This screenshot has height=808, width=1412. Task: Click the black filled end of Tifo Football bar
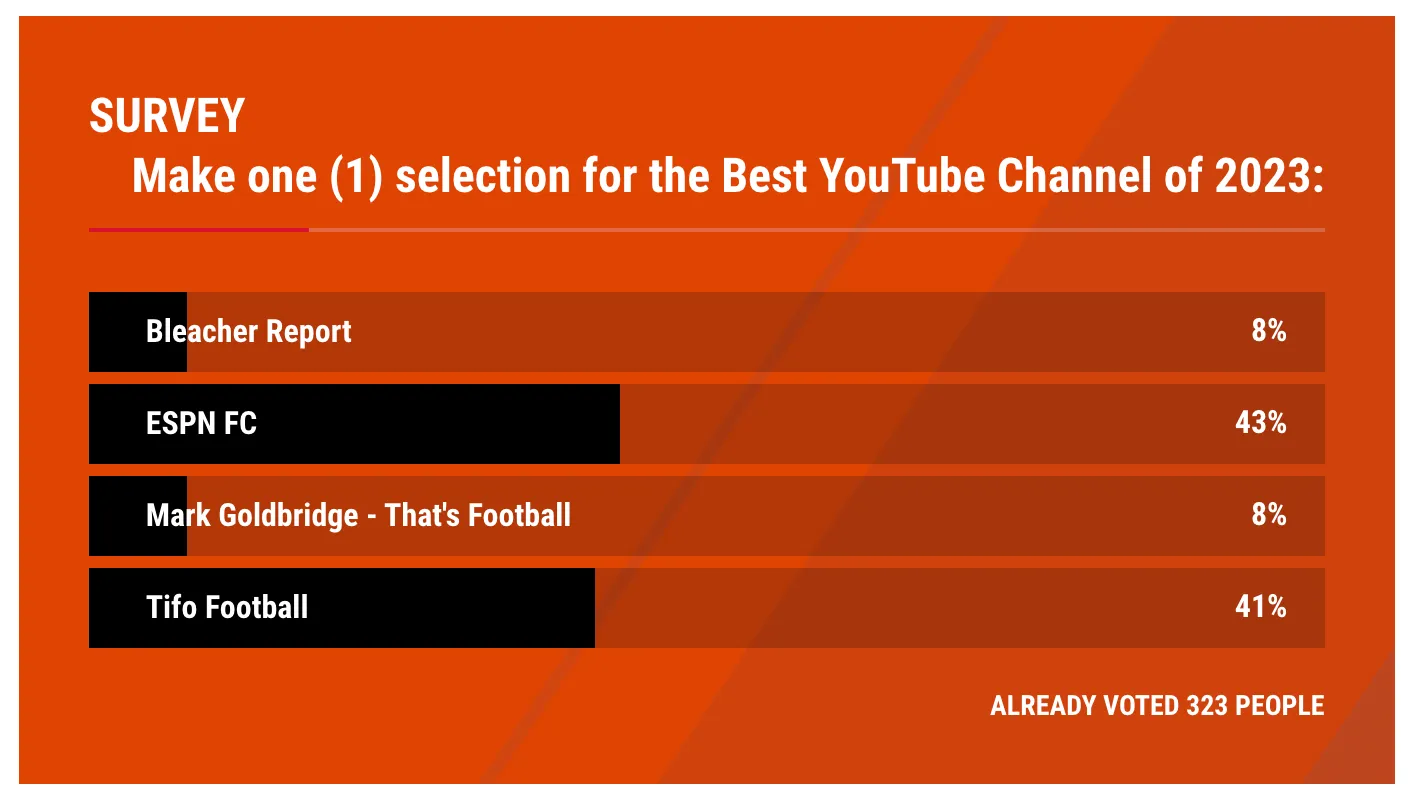565,608
